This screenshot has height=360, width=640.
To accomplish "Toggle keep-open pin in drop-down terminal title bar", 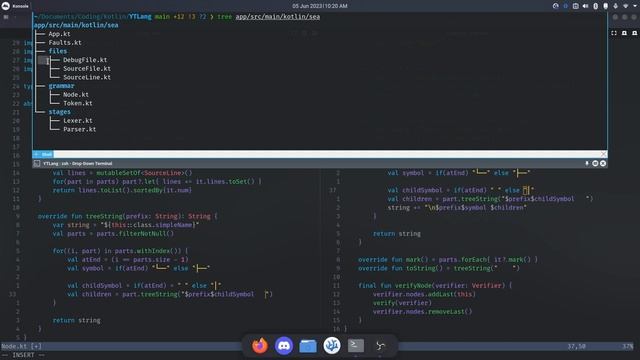I will click(587, 163).
